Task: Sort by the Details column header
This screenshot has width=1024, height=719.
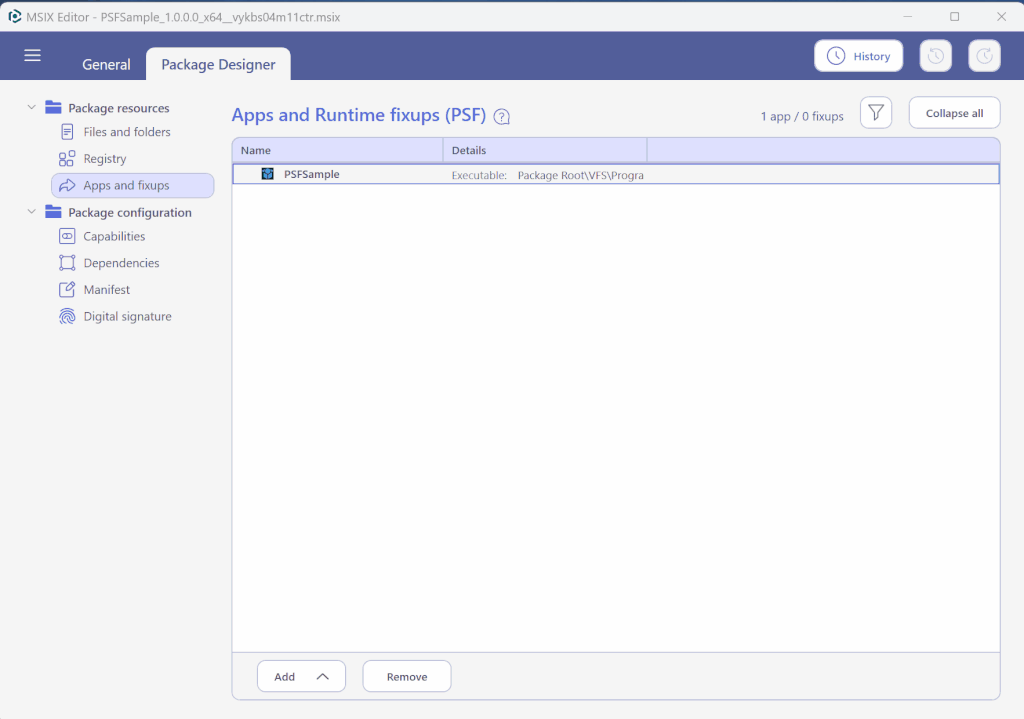Action: click(x=545, y=150)
